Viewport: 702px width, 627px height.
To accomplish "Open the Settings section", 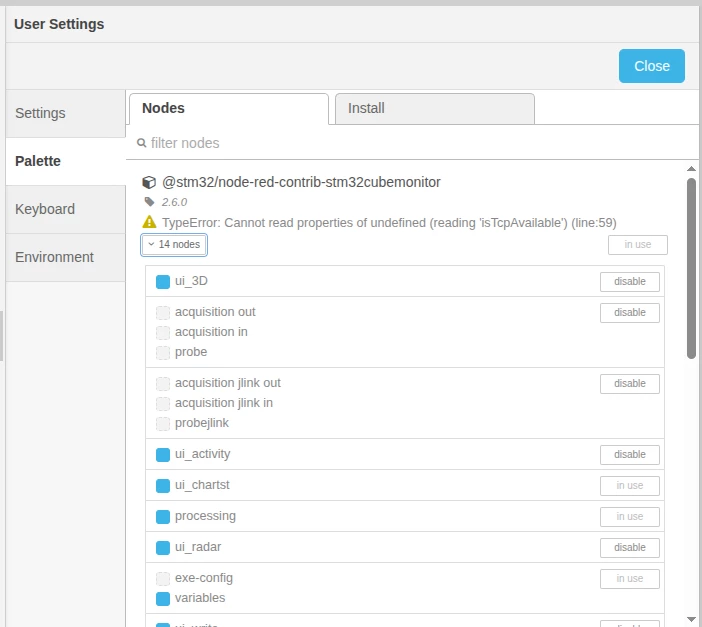I will click(x=66, y=113).
